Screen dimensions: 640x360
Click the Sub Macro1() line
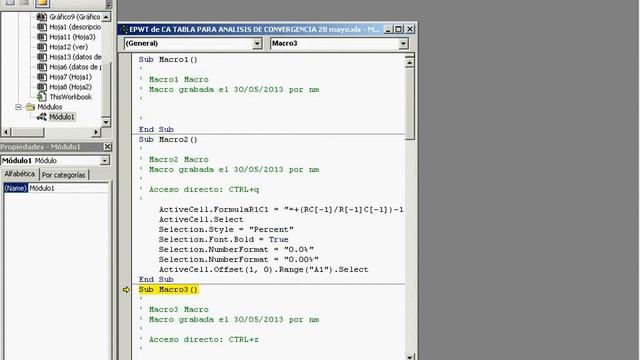pos(168,60)
